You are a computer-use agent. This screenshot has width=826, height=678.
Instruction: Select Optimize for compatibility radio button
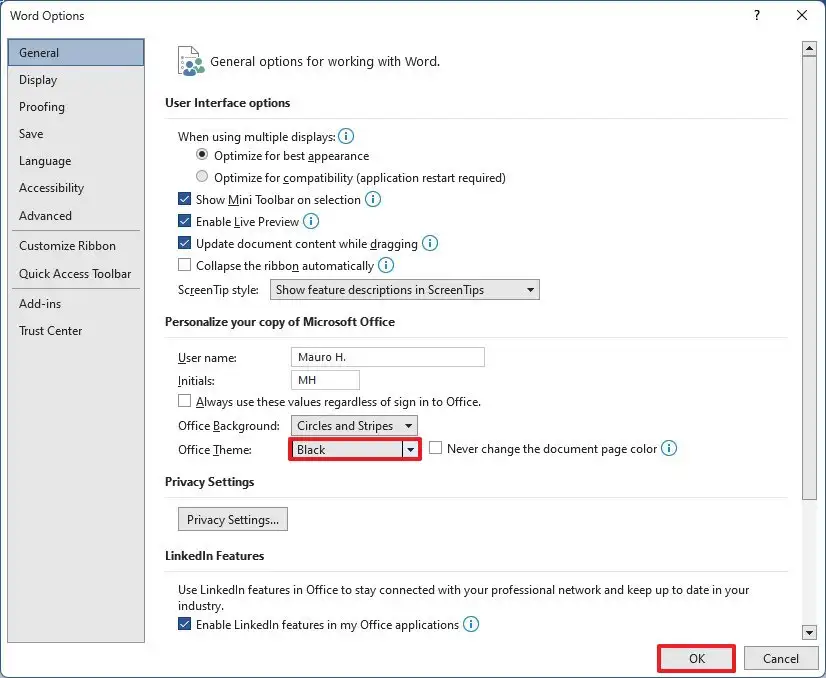[x=201, y=177]
